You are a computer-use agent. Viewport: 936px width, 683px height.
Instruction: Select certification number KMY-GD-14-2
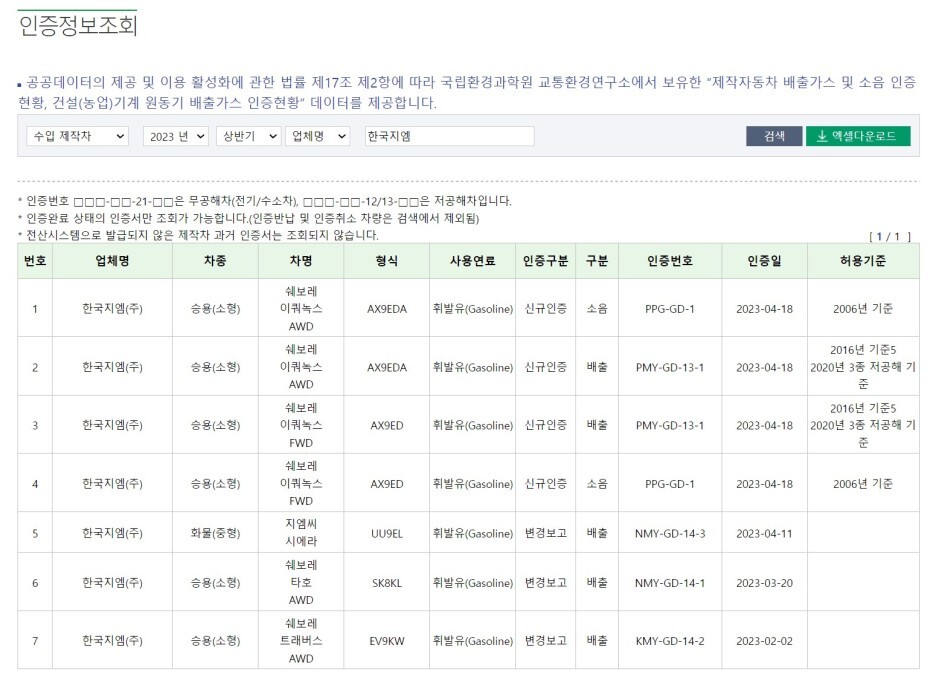click(x=670, y=641)
